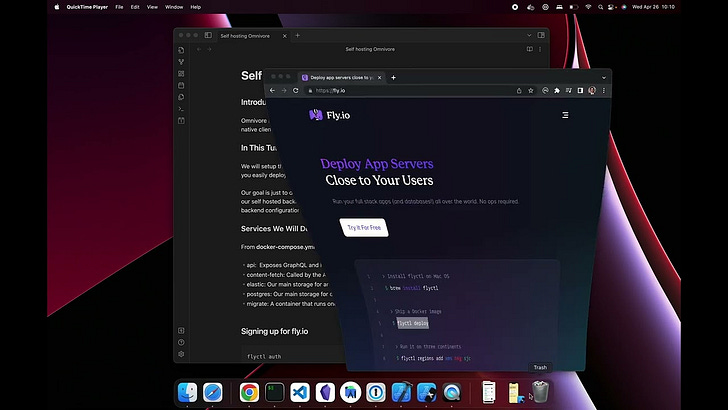Toggle the Obsidian right sidebar

pos(541,35)
